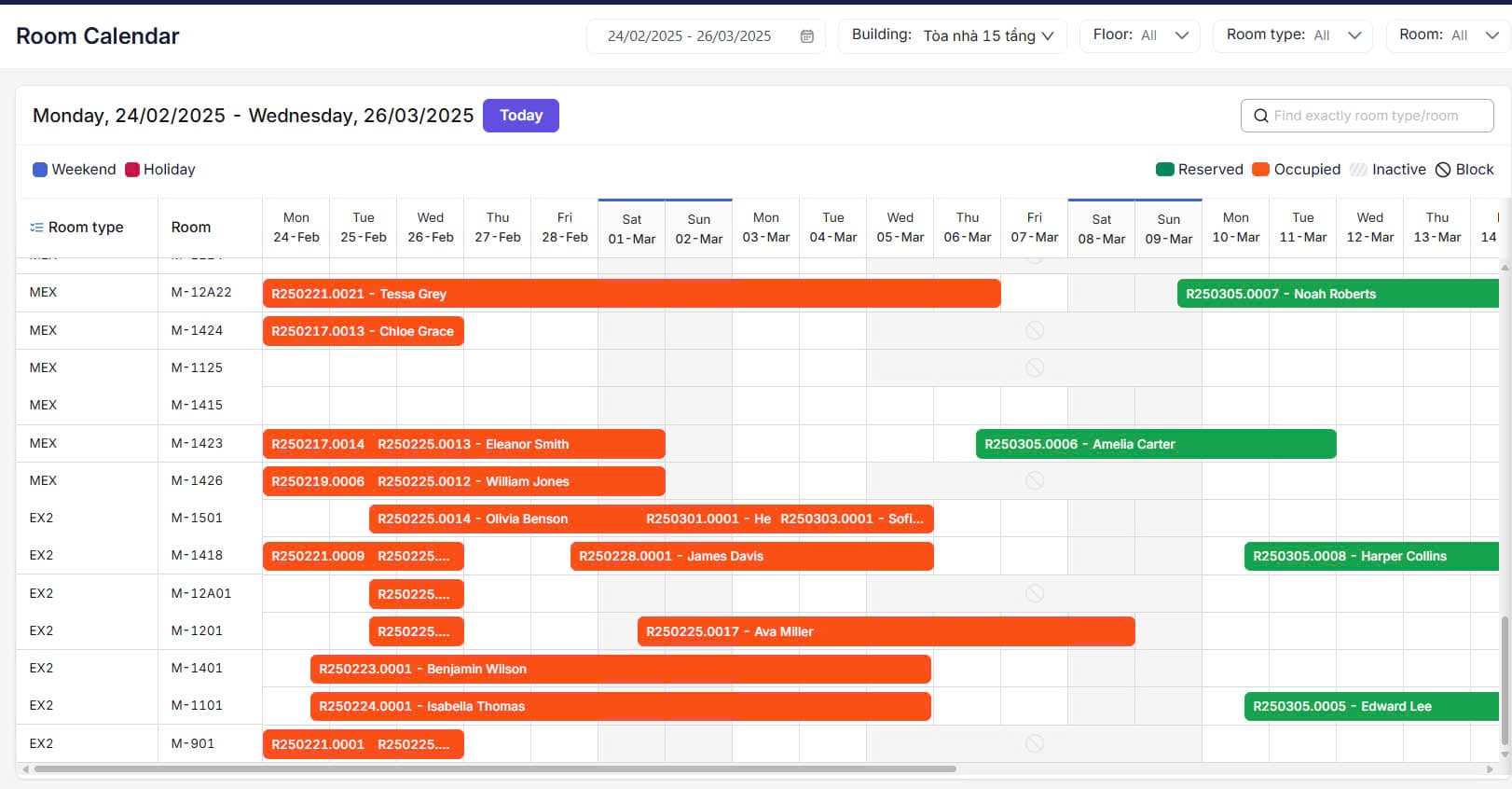Open booking R250228.0001 - James Davis
1512x789 pixels.
point(752,556)
